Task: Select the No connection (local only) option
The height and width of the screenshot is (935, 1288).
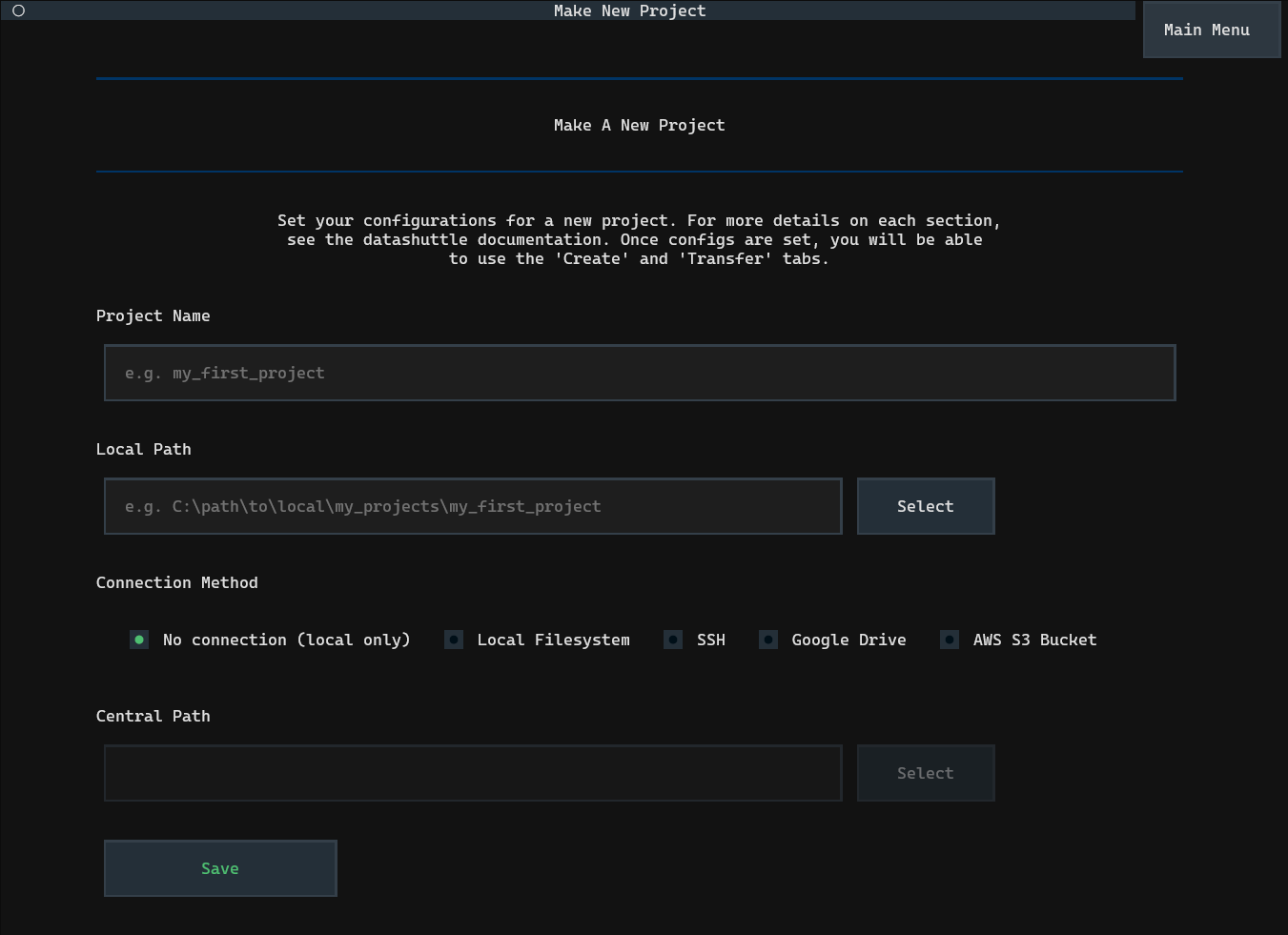Action: click(139, 640)
